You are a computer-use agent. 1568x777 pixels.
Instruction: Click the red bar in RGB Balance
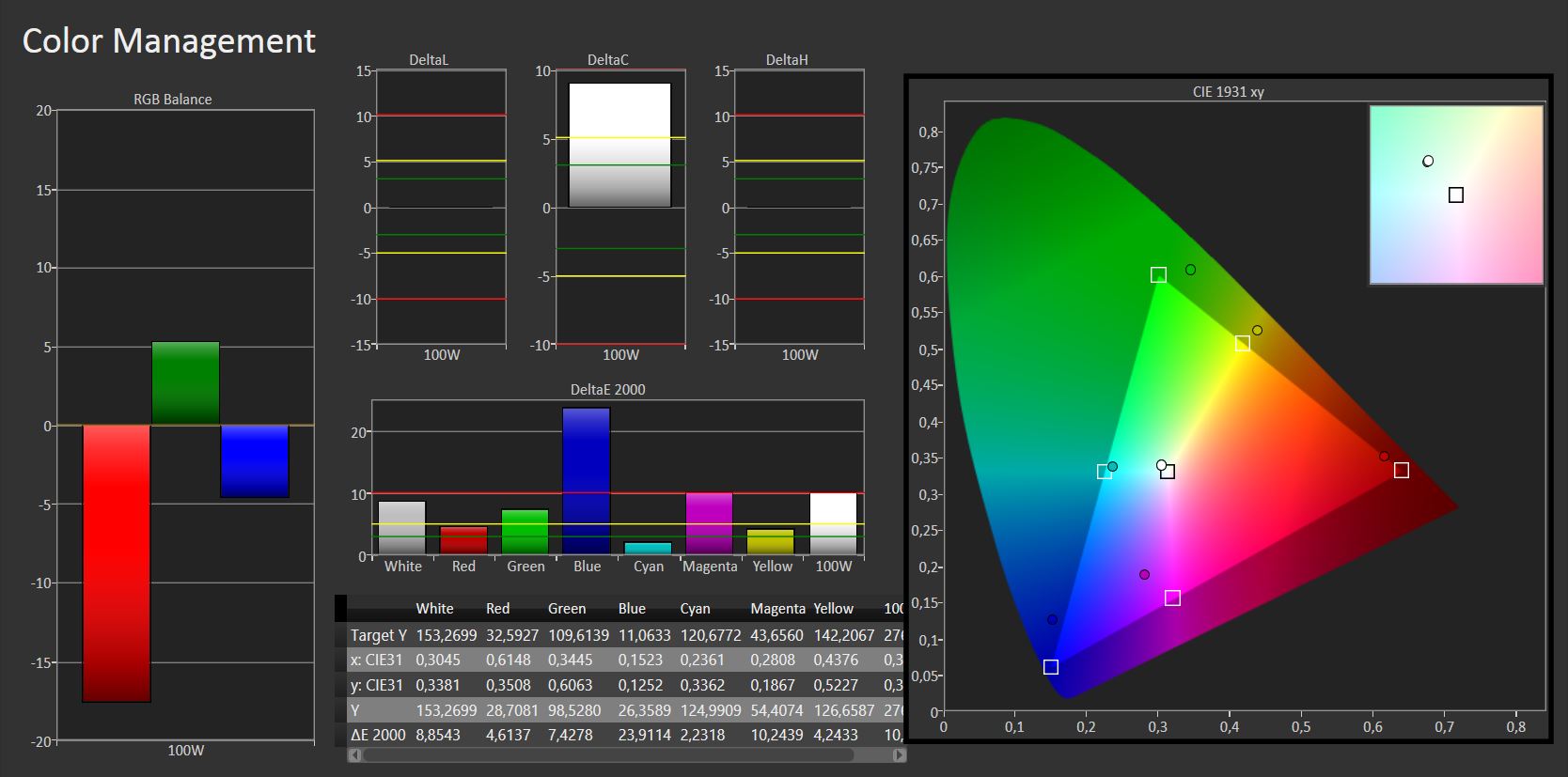[117, 564]
